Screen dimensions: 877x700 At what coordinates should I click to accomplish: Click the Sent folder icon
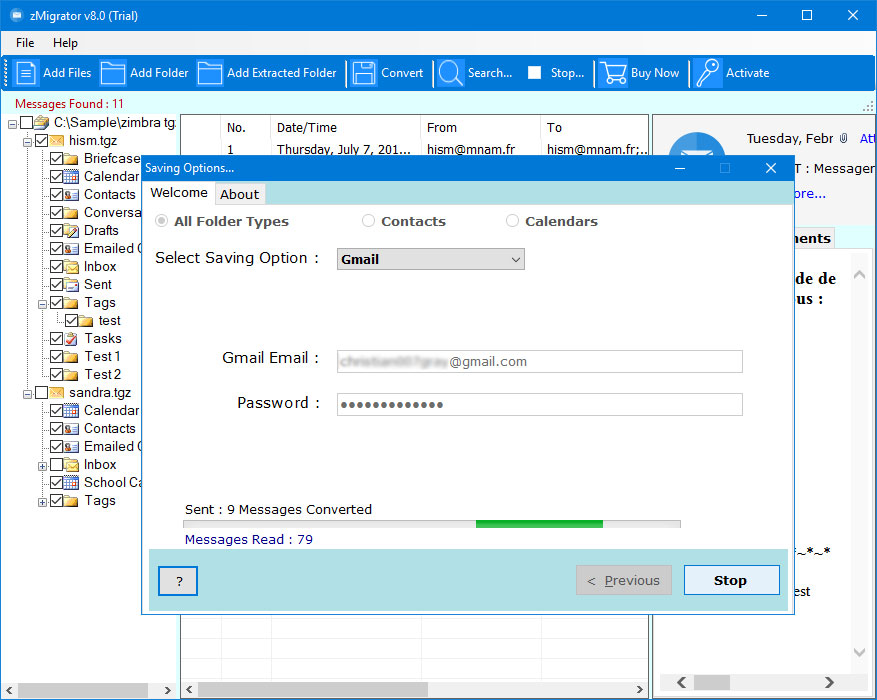tap(71, 285)
